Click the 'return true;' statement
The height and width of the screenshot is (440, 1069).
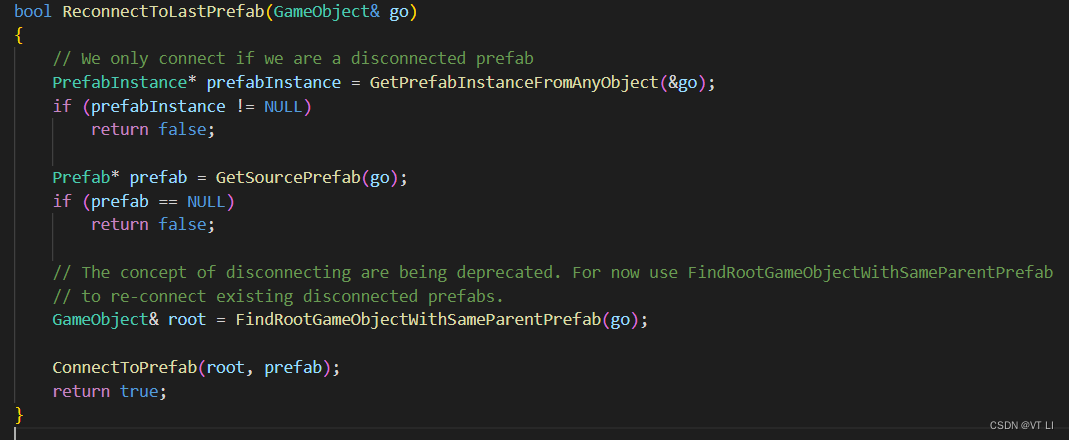pos(110,392)
